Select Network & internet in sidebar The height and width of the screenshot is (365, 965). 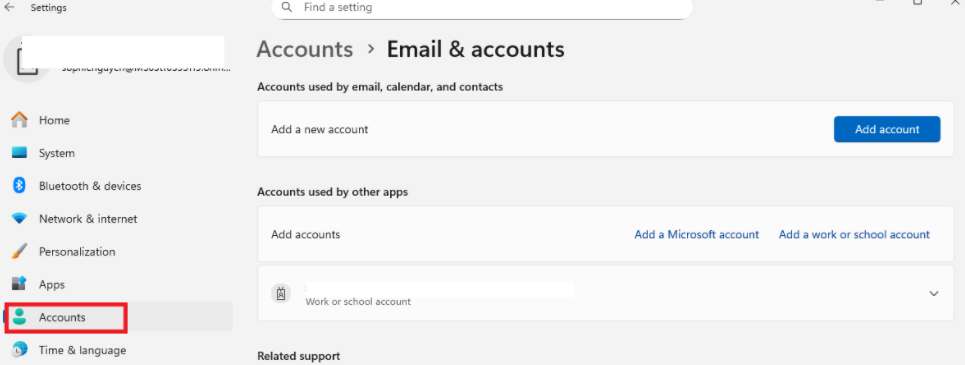118,219
